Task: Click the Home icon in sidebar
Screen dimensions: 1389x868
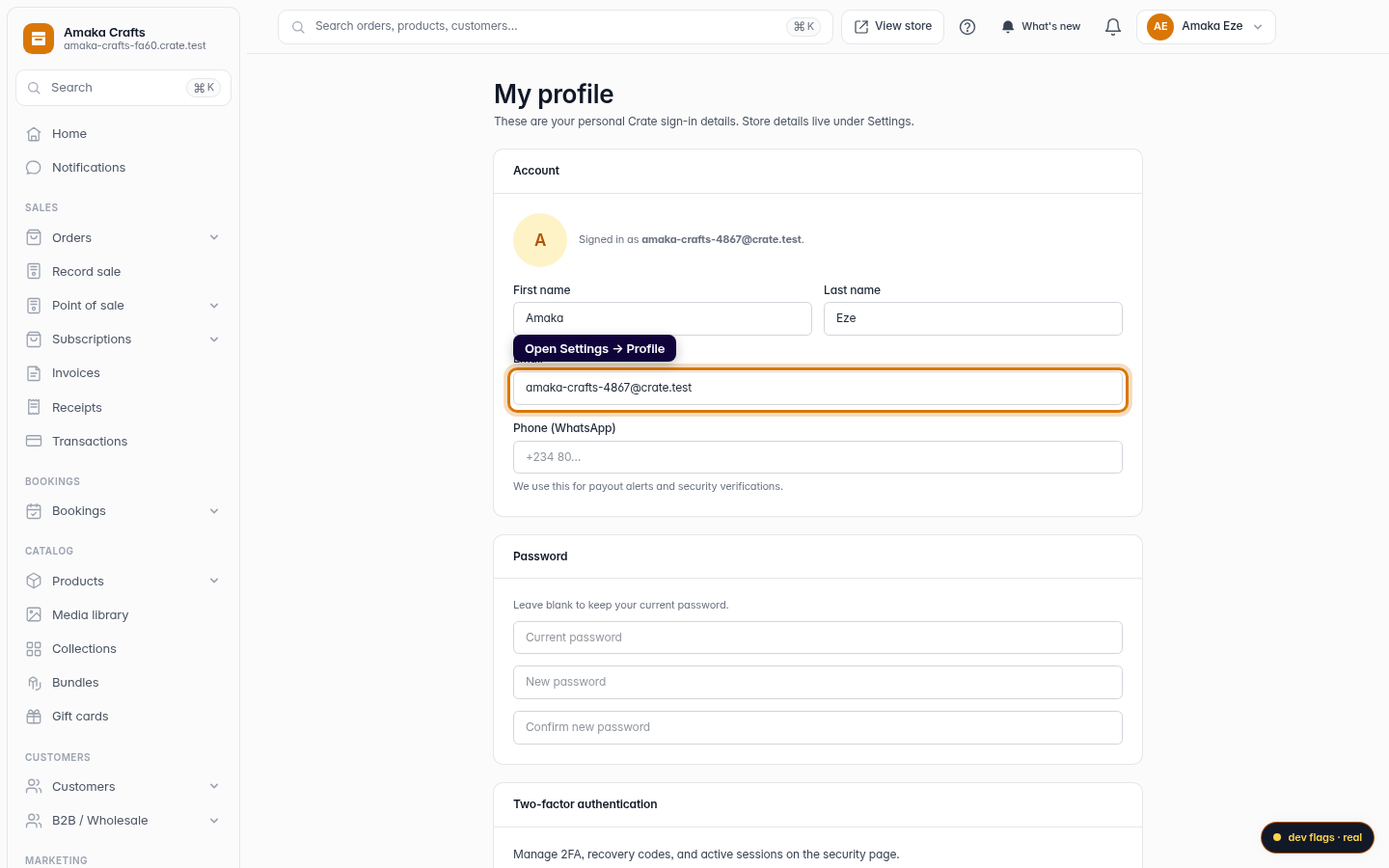Action: tap(34, 134)
